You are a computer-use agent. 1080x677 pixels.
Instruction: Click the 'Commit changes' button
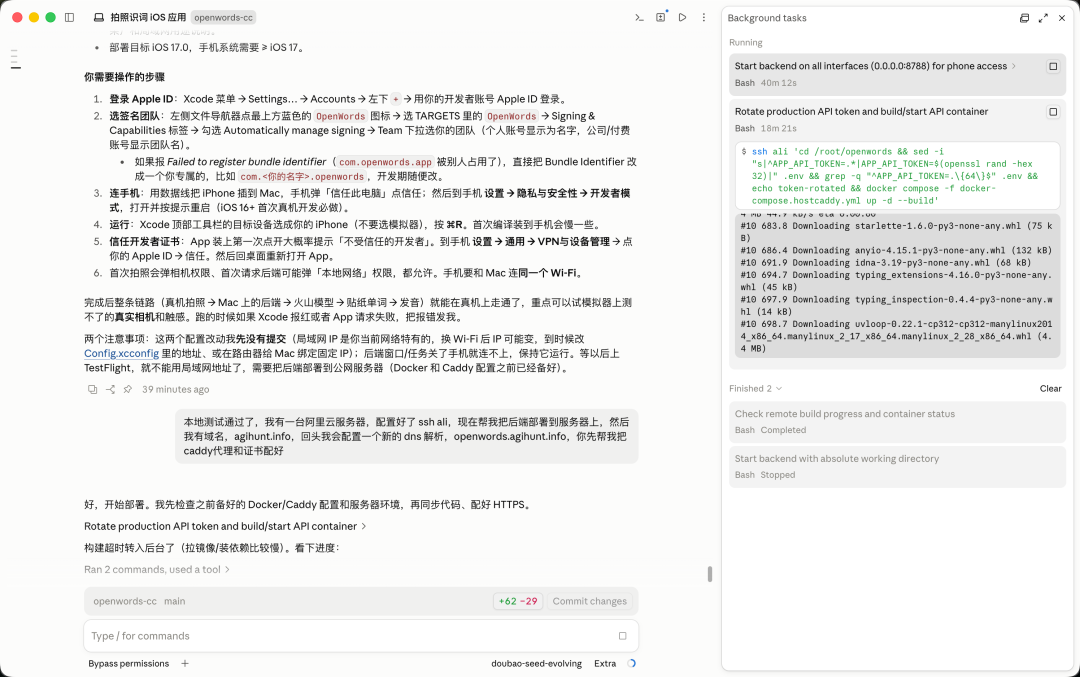coord(590,601)
